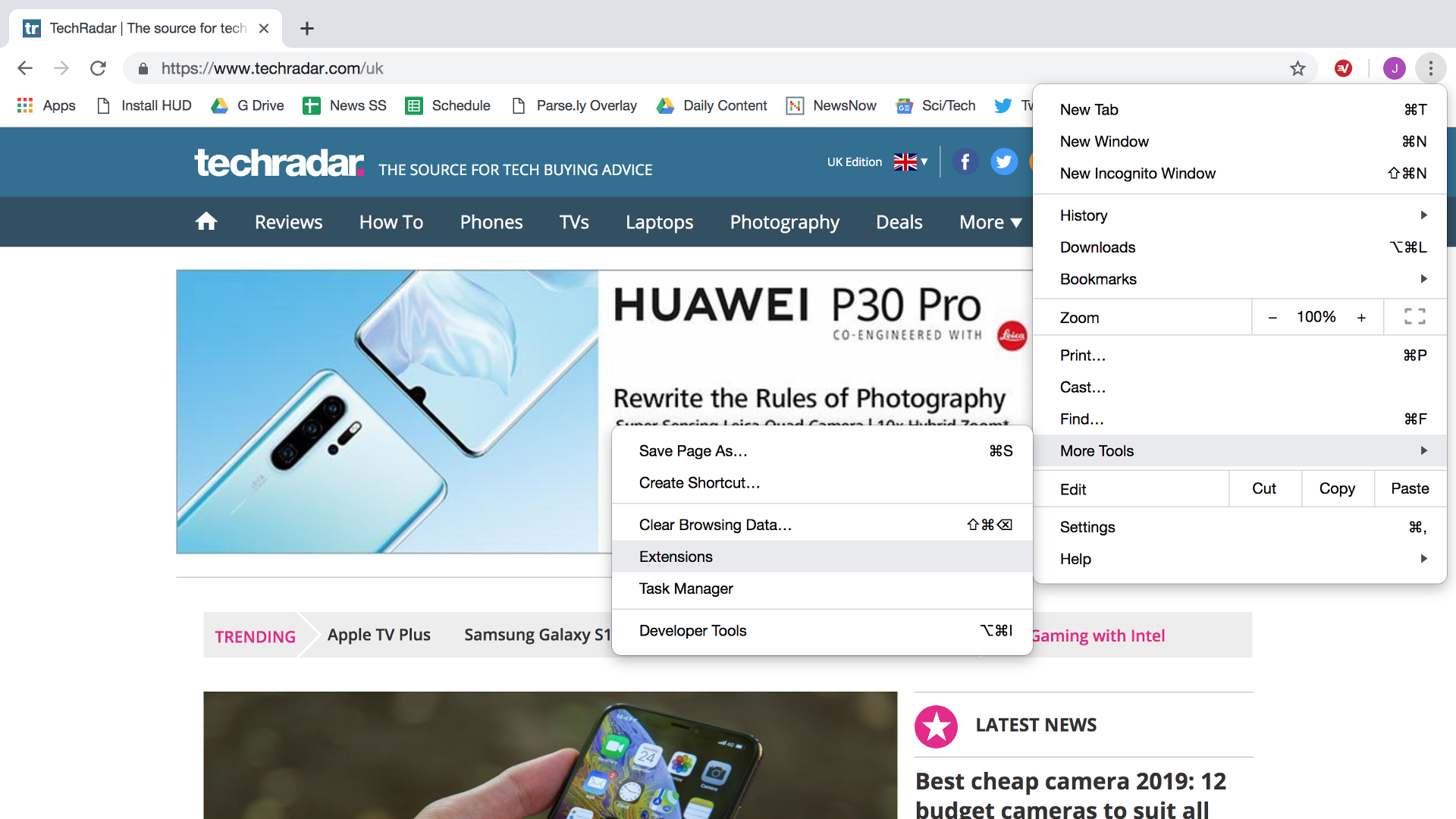Image resolution: width=1456 pixels, height=819 pixels.
Task: Open Parse.ly Overlay bookmark
Action: tap(574, 105)
